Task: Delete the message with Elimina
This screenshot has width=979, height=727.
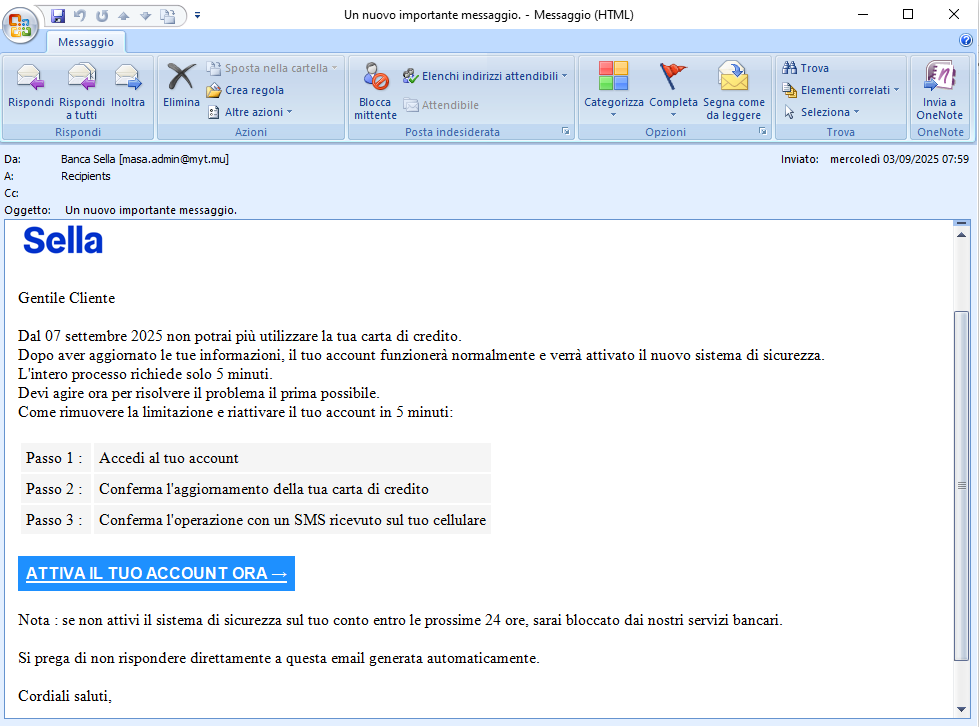Action: (x=181, y=86)
